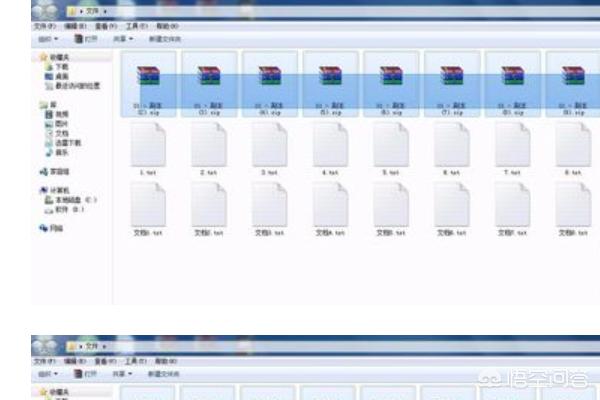The width and height of the screenshot is (600, 400).
Task: Expand 组织 dropdown in upper window toolbar
Action: (48, 39)
